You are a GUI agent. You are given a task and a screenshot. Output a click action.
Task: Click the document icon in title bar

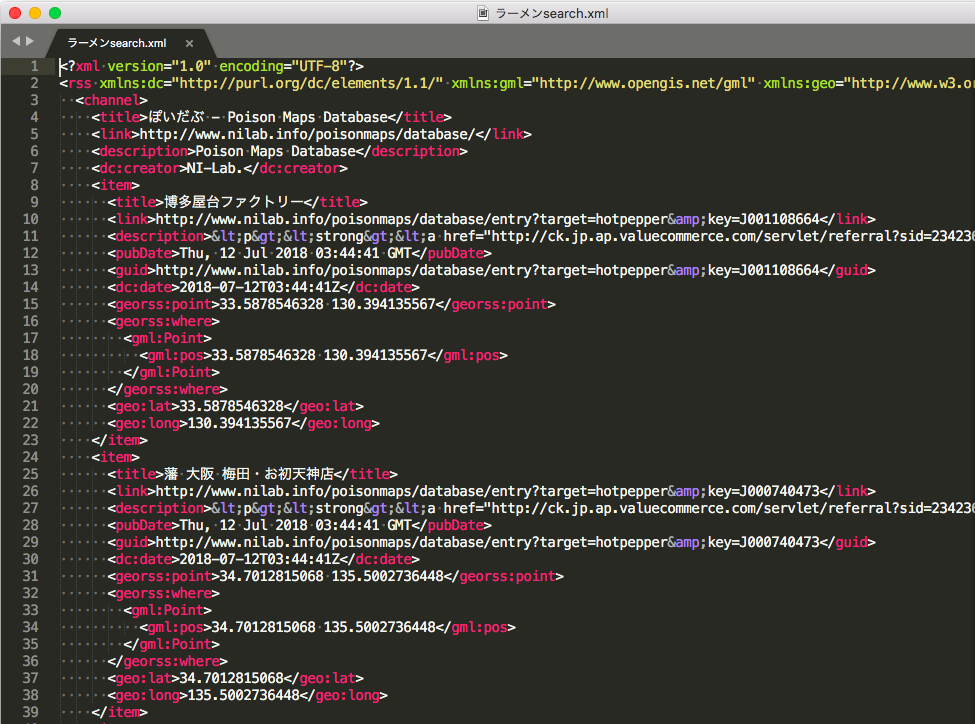click(x=483, y=13)
